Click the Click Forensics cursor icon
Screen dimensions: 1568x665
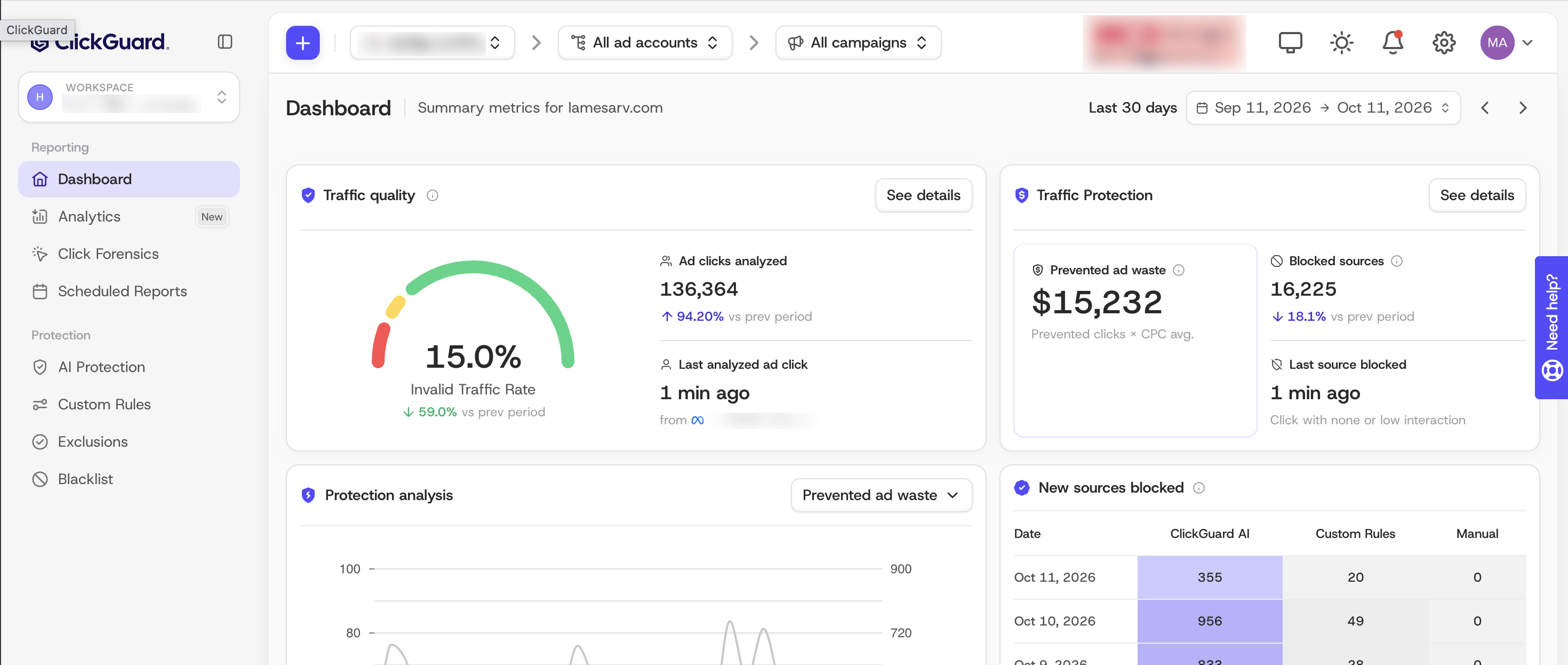click(40, 254)
